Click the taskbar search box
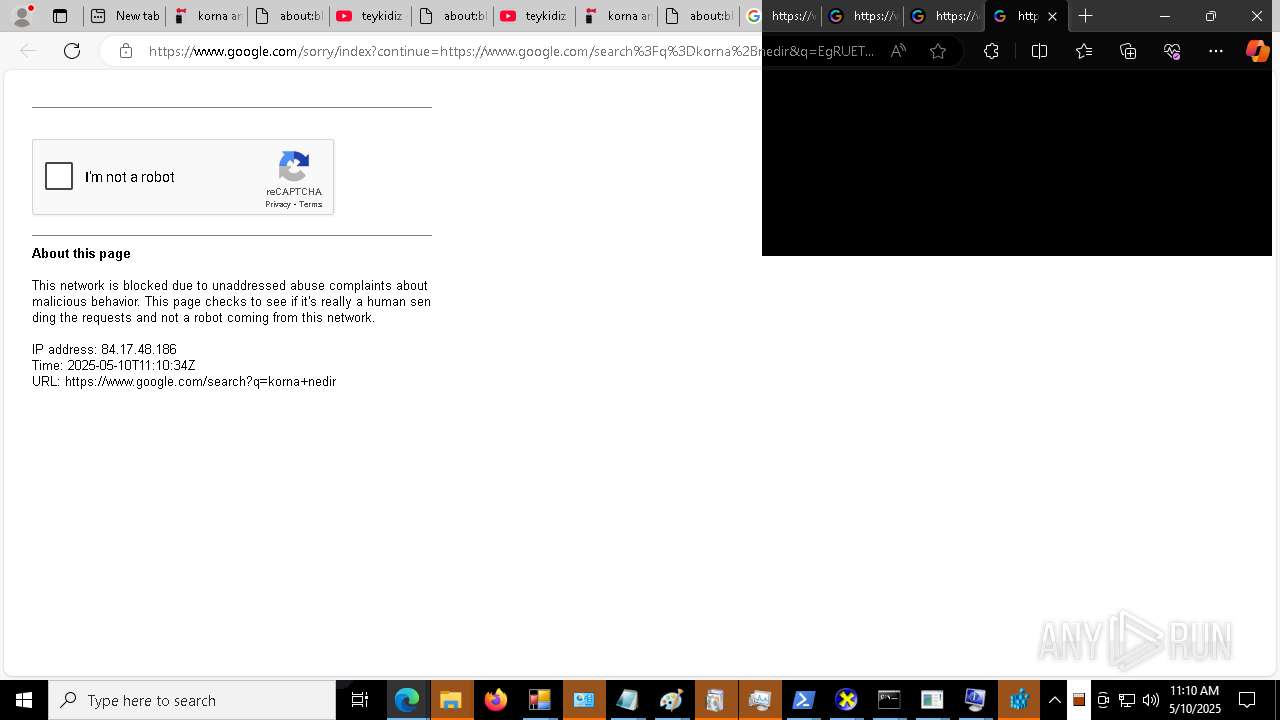The width and height of the screenshot is (1280, 720). point(192,700)
